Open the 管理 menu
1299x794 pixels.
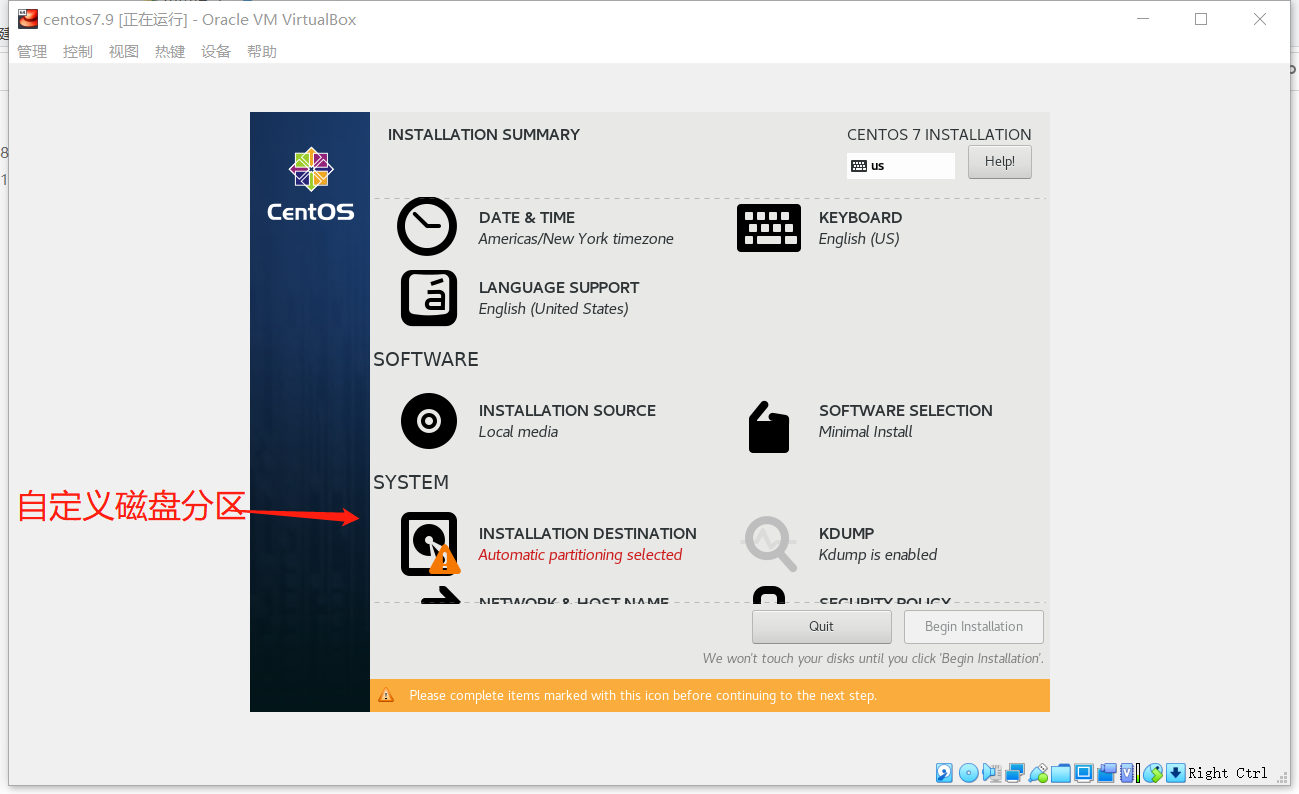(32, 52)
